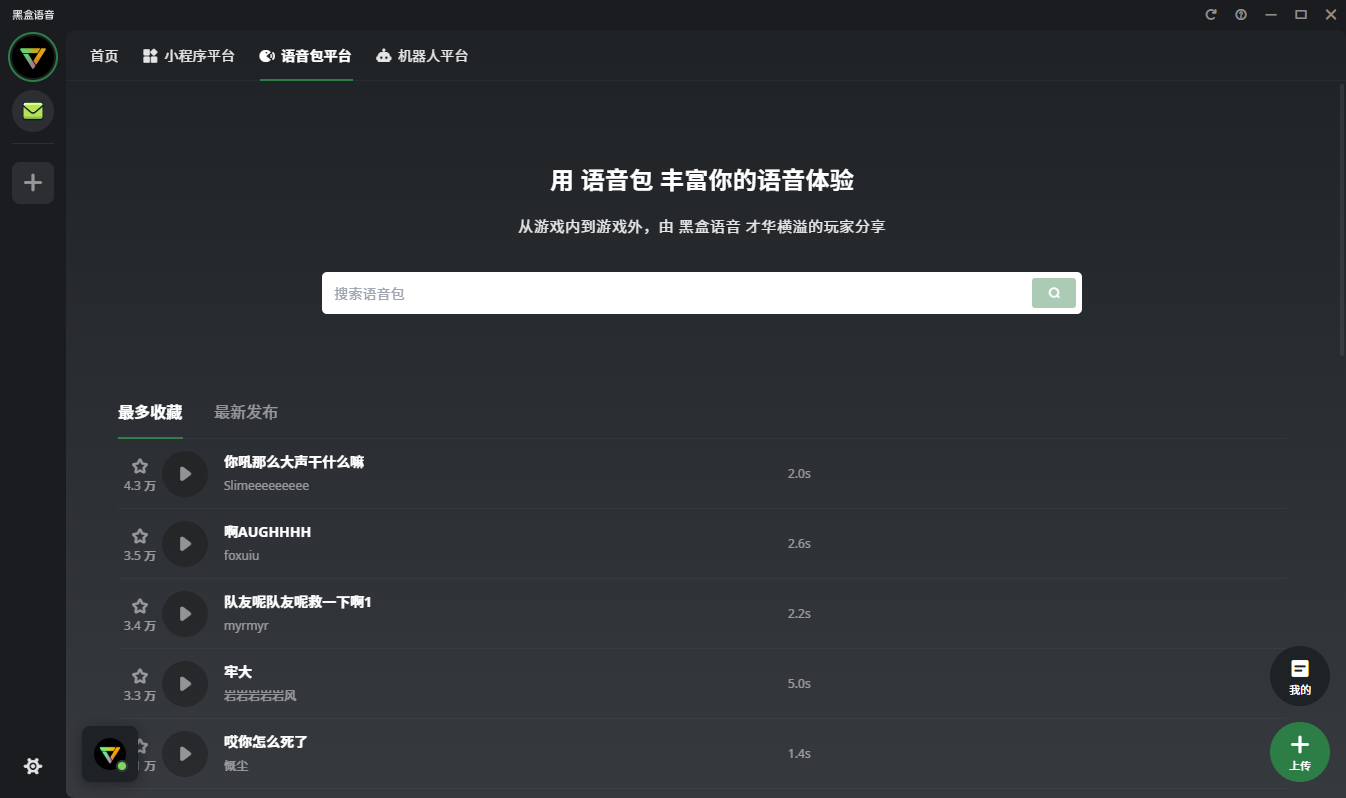
Task: Play the 队友呢队友呢救一下啊1 clip
Action: [x=185, y=613]
